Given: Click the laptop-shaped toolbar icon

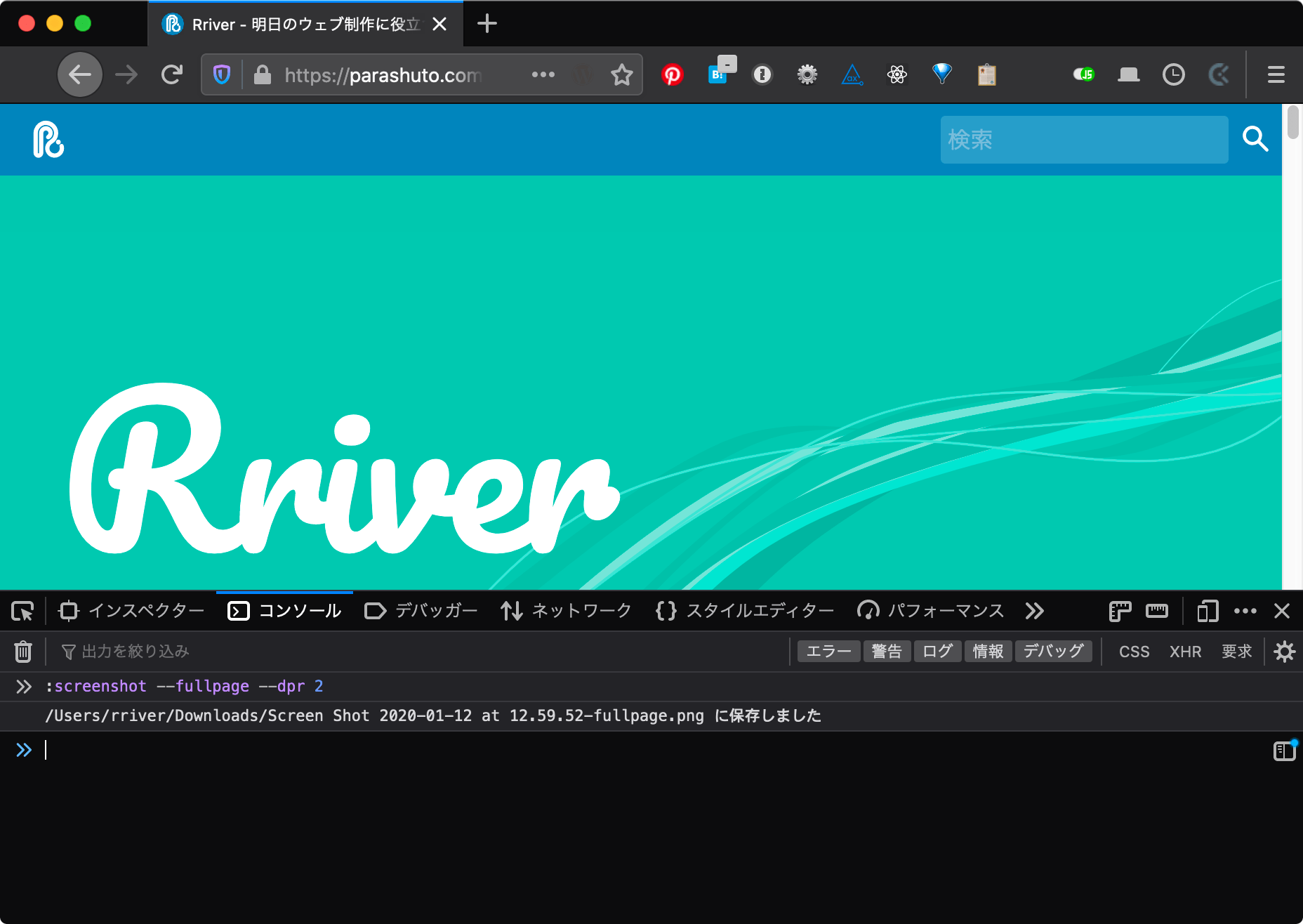Looking at the screenshot, I should point(1129,74).
